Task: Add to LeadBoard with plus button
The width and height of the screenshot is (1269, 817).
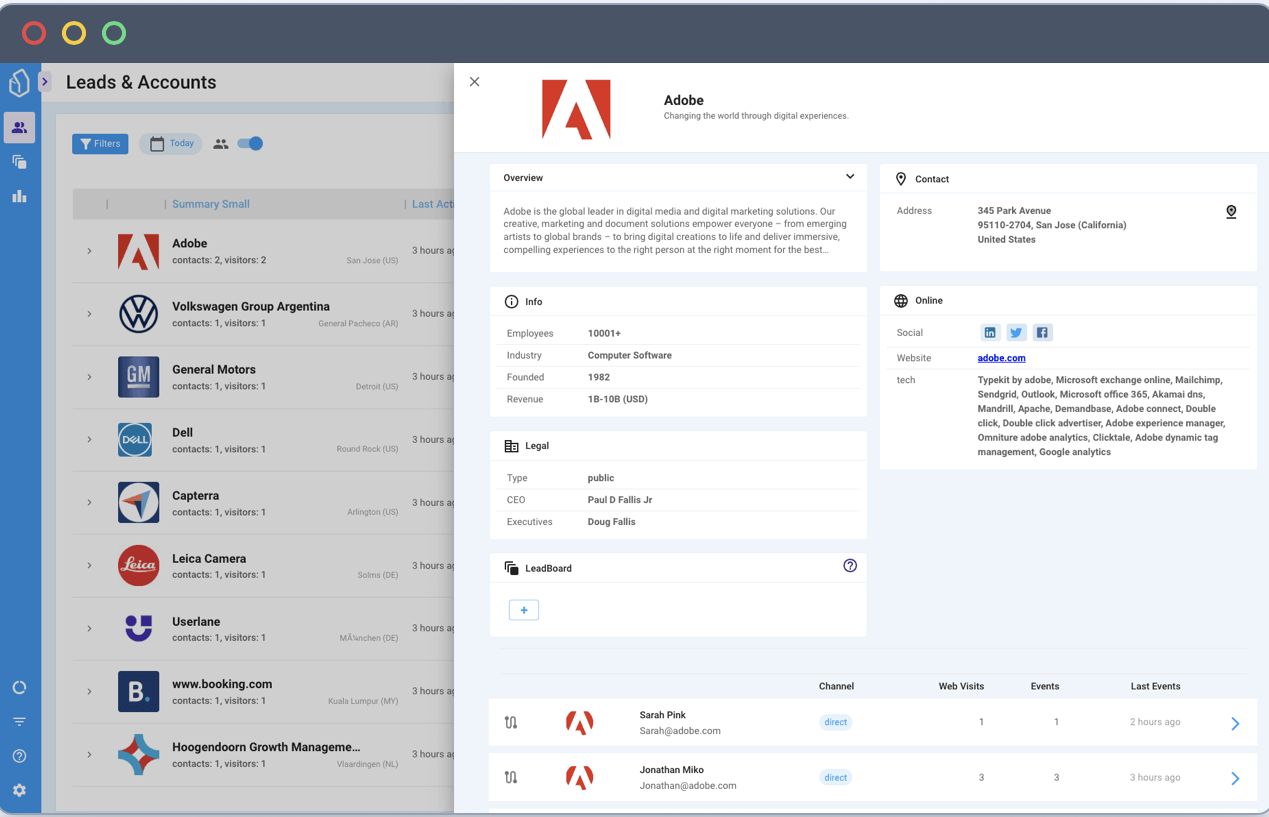Action: click(x=524, y=610)
